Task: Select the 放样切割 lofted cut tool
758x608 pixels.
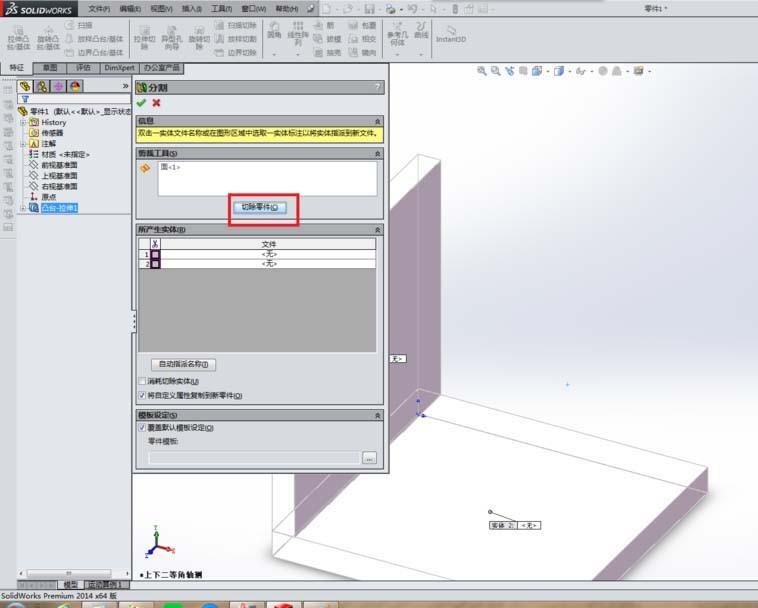Action: [236, 39]
